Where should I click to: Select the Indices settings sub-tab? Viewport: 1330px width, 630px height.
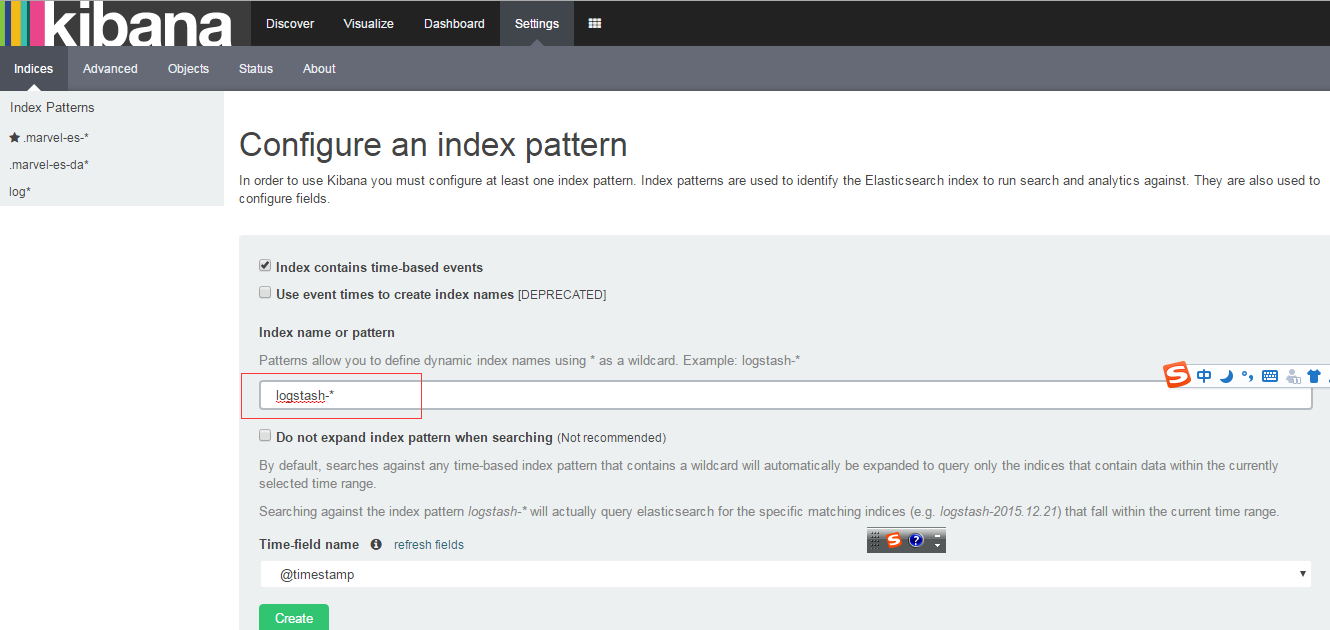coord(34,69)
